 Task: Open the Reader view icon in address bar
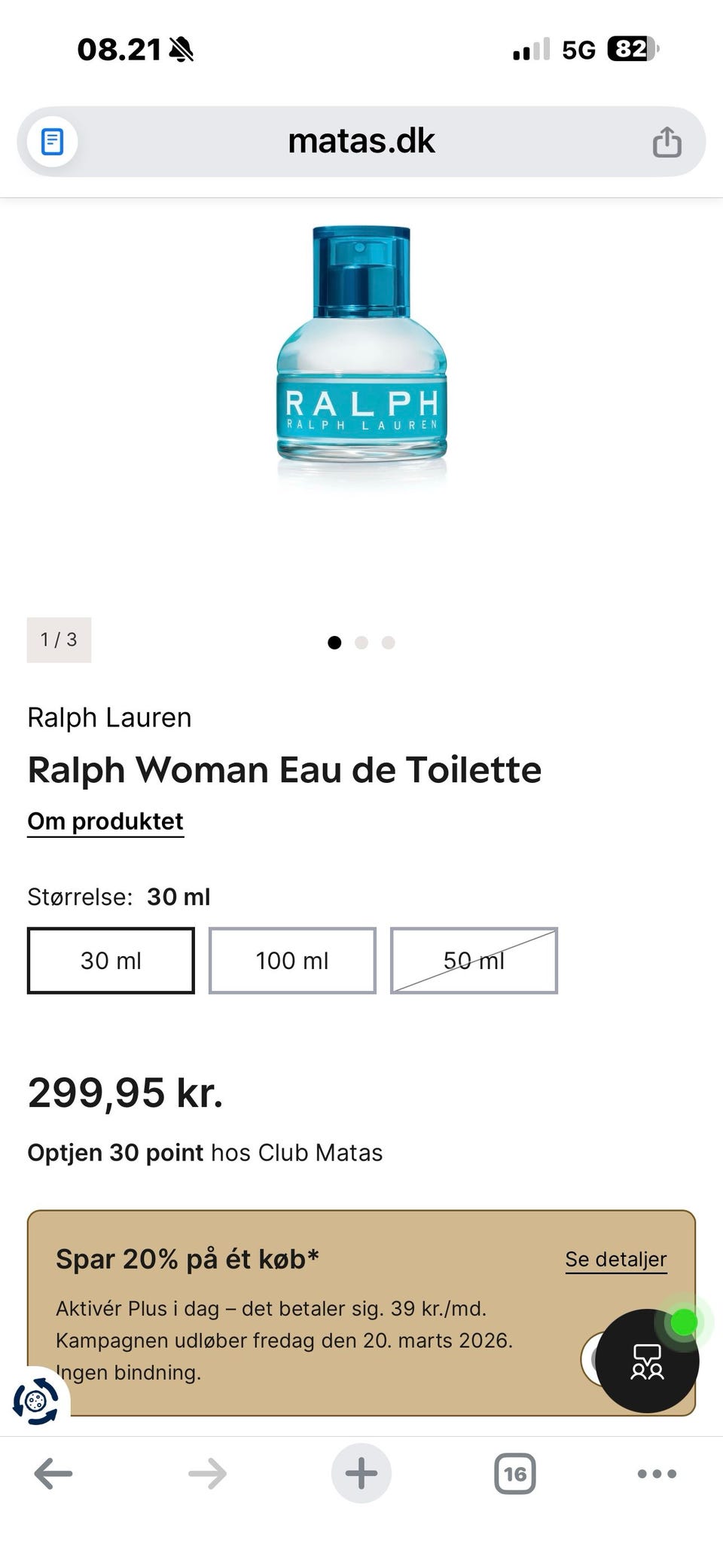pyautogui.click(x=51, y=141)
